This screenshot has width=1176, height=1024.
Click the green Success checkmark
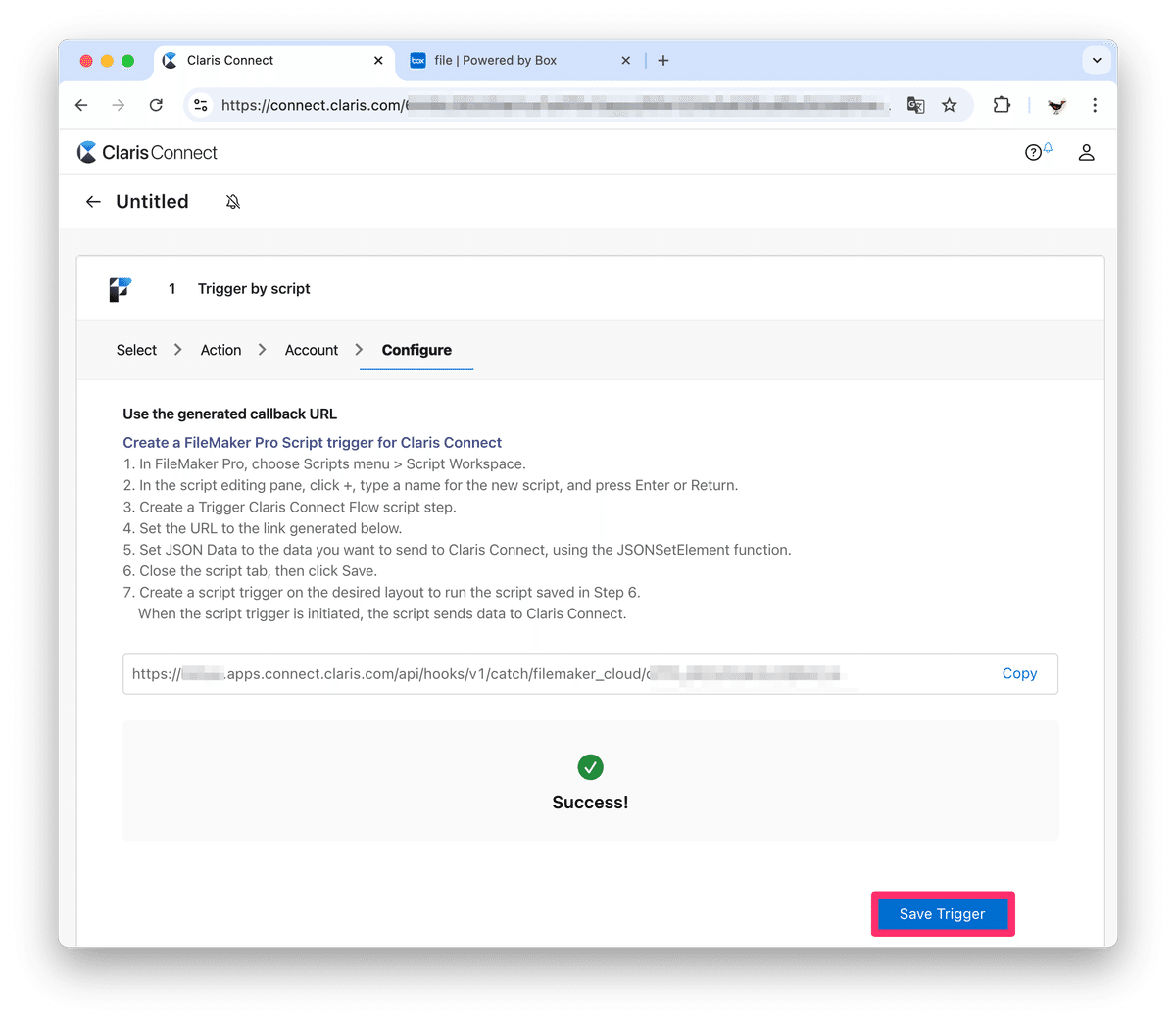point(590,767)
